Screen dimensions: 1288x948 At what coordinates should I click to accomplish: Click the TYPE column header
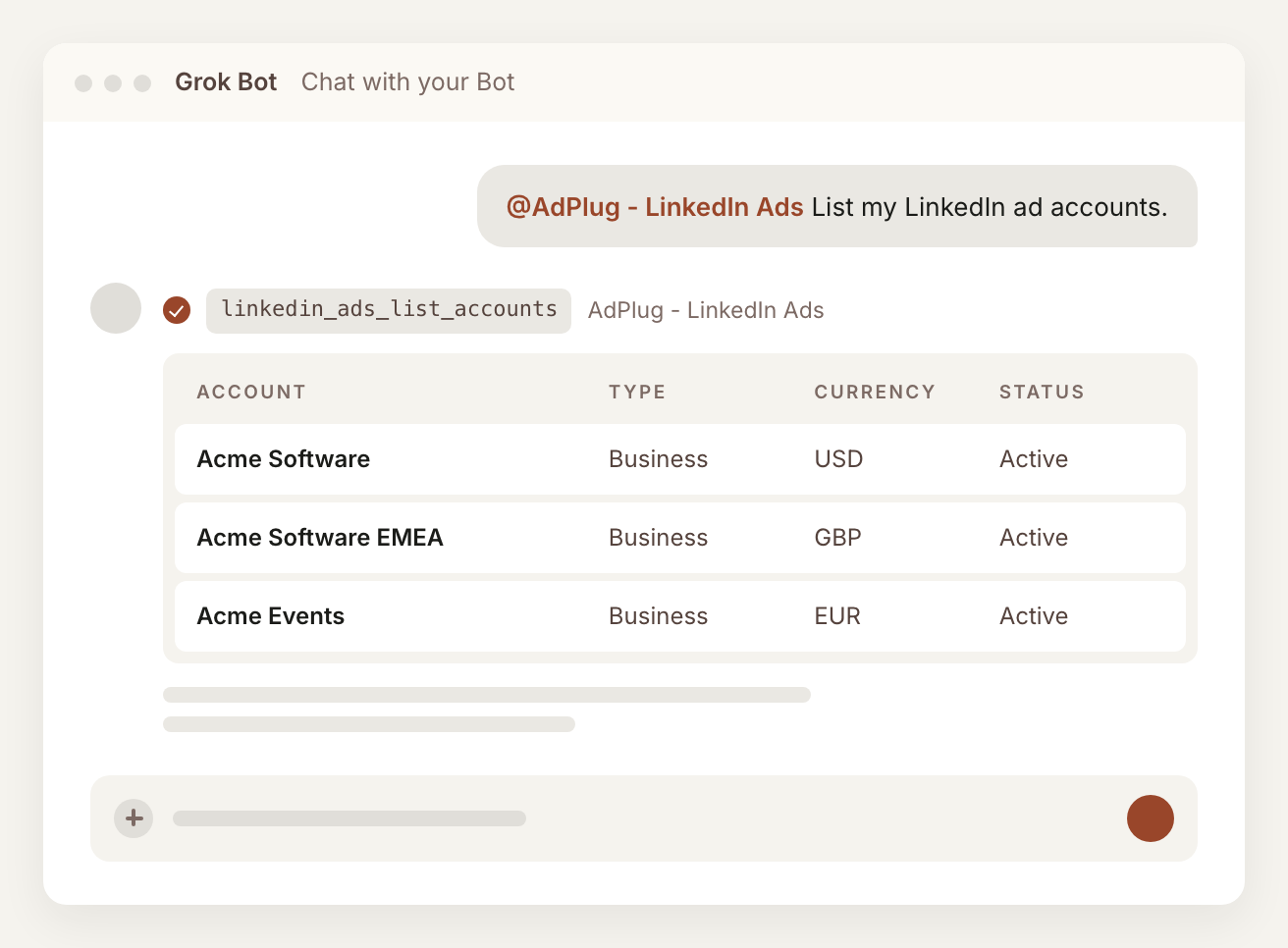[x=637, y=392]
